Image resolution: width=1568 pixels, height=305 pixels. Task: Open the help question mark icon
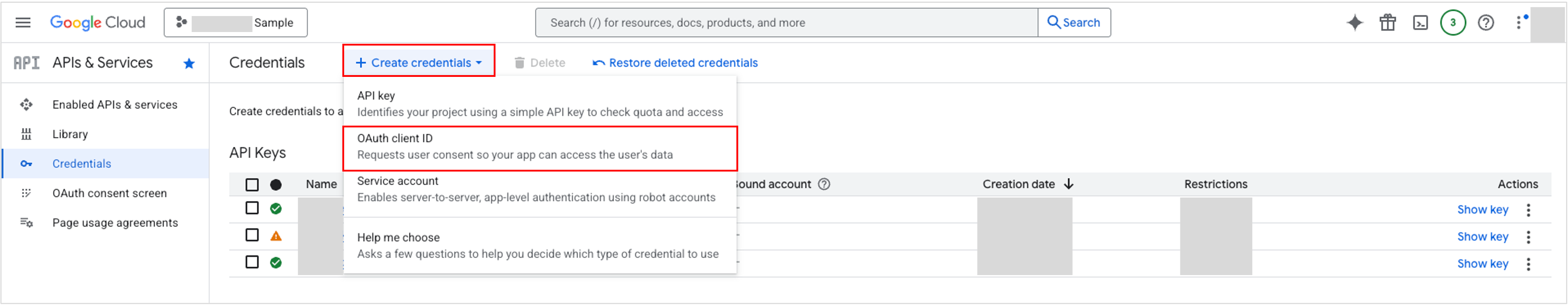click(1486, 22)
